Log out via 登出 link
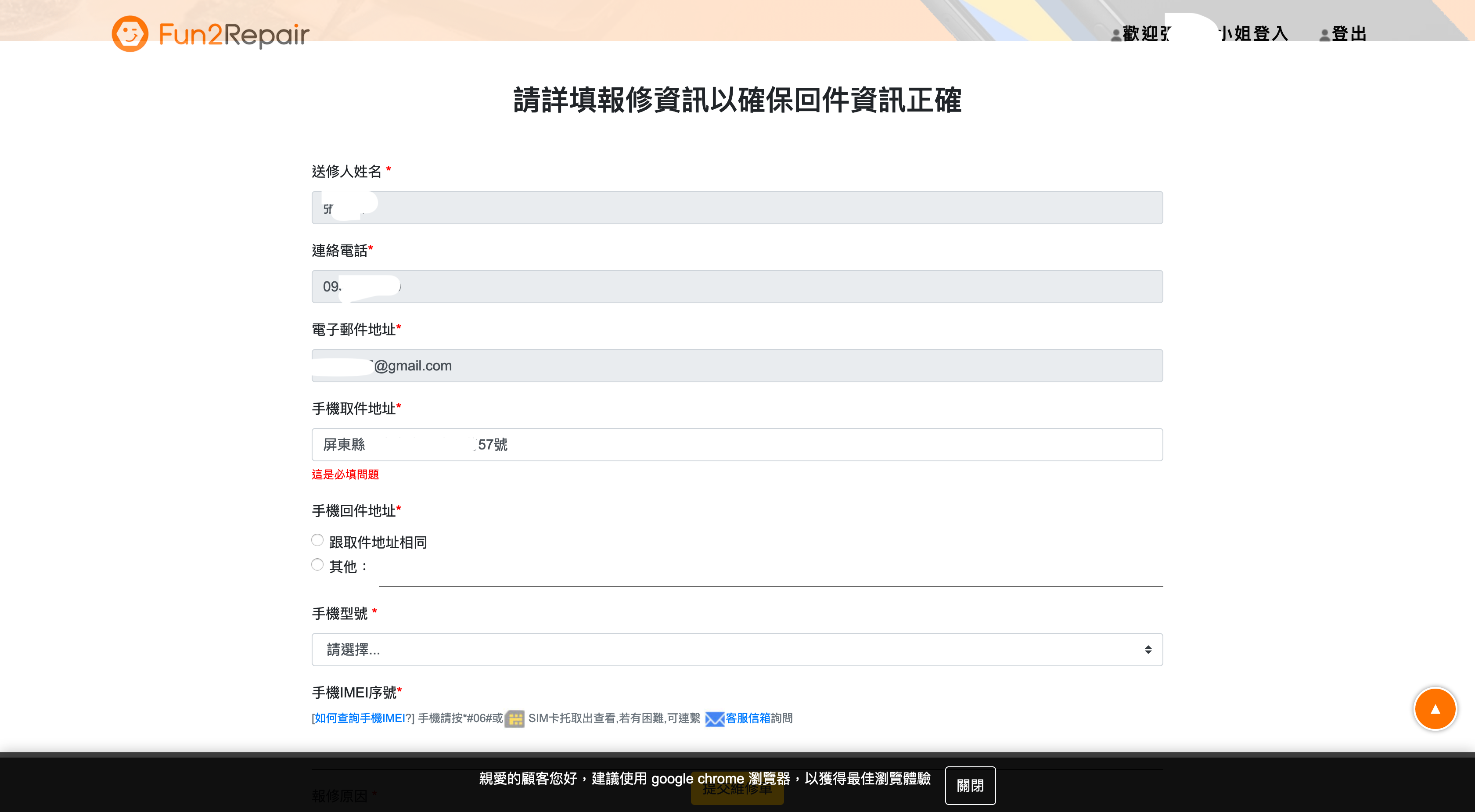Screen dimensions: 1475x812 click(1349, 34)
